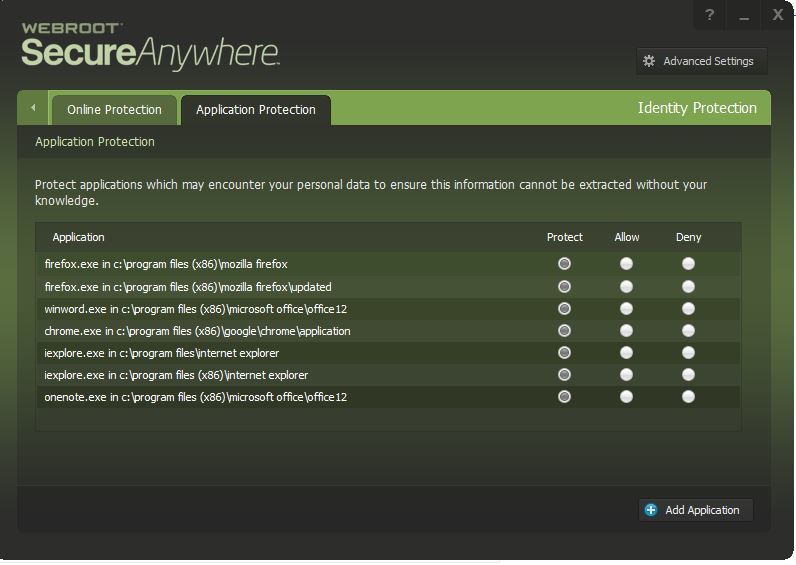The height and width of the screenshot is (565, 796).
Task: Click the Add Application button
Action: tap(696, 510)
